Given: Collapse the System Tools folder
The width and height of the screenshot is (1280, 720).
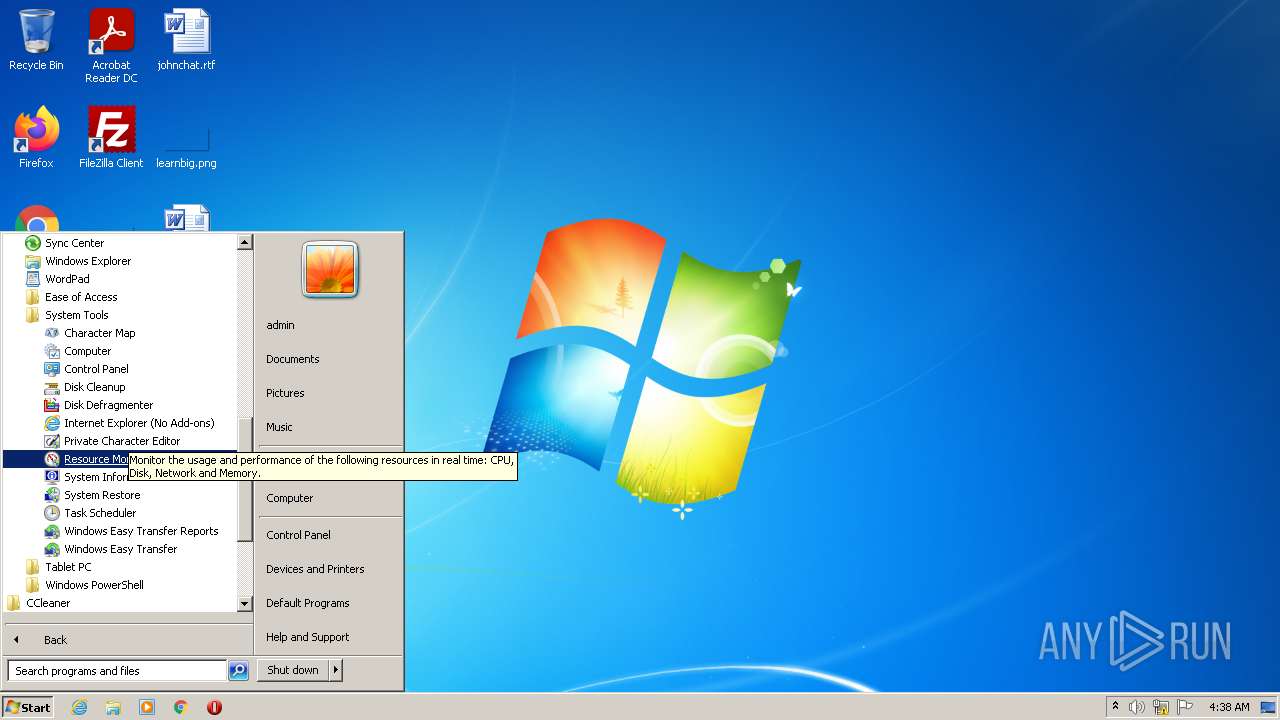Looking at the screenshot, I should 76,315.
